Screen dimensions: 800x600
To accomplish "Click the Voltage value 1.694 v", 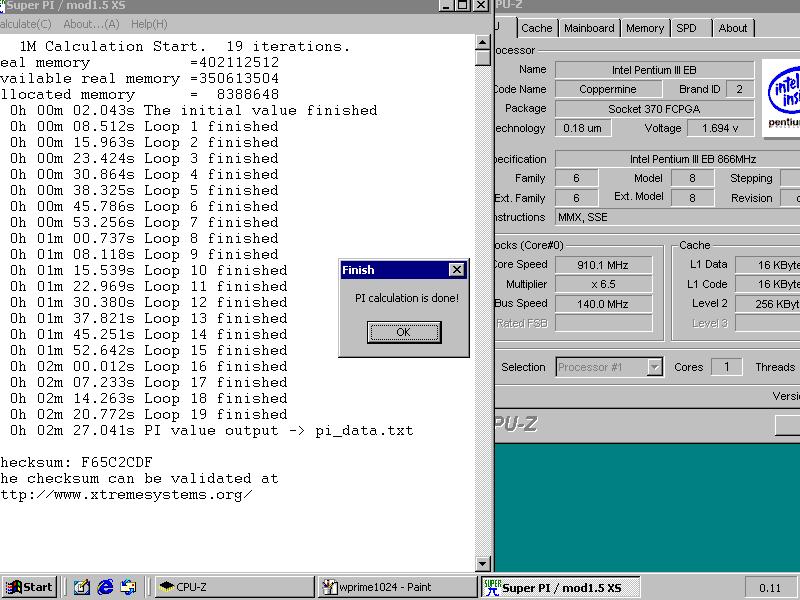I will (720, 128).
